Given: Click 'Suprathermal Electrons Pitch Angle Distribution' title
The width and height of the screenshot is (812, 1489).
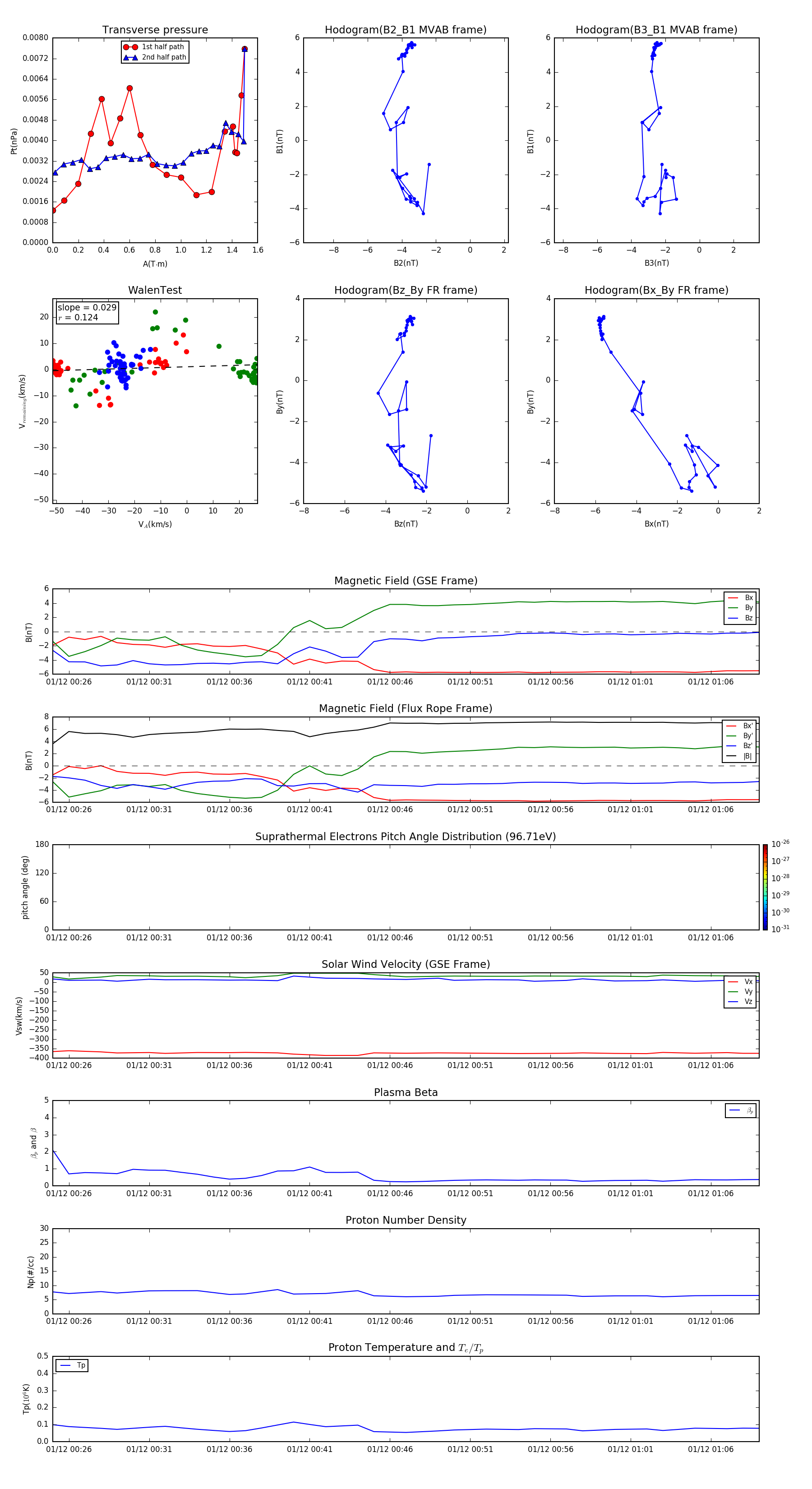Looking at the screenshot, I should pos(406,837).
